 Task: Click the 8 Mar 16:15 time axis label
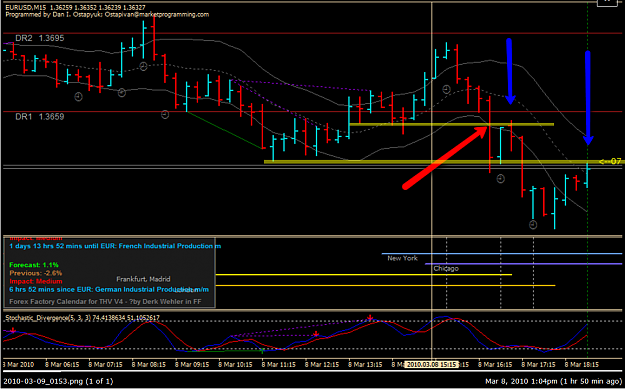[x=495, y=365]
